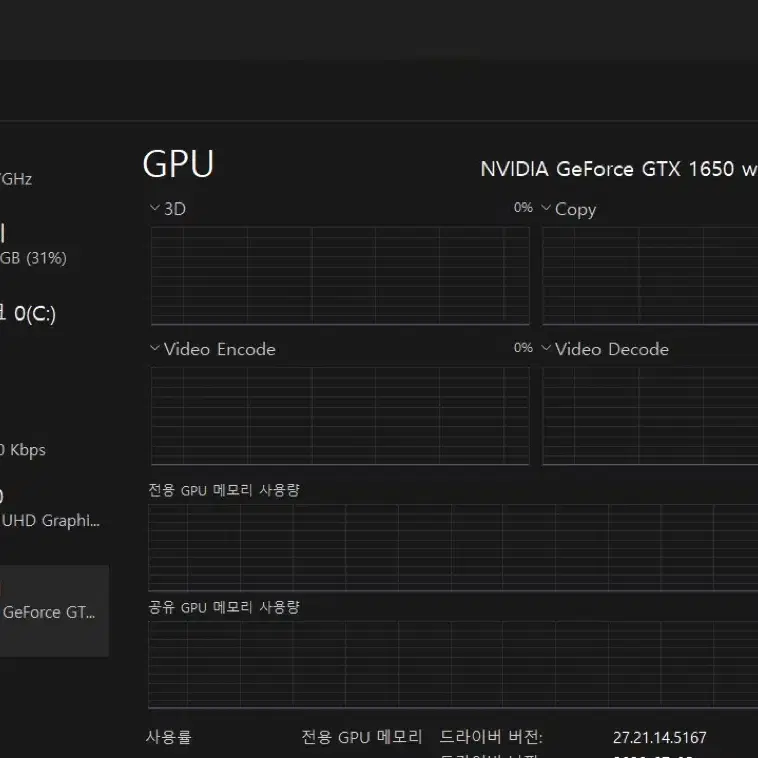
Task: Click the Video Encode usage graph
Action: point(340,416)
